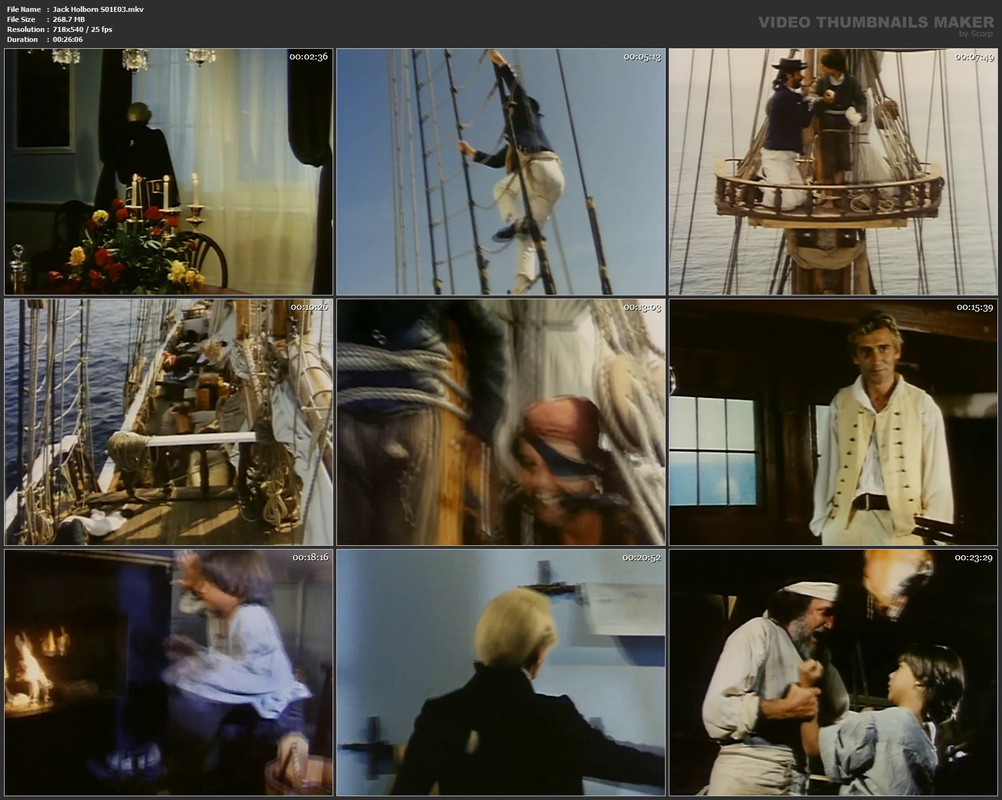This screenshot has width=1002, height=800.
Task: Click the 'VIDEO THUMBNAILS MAKER' title text
Action: pos(876,22)
